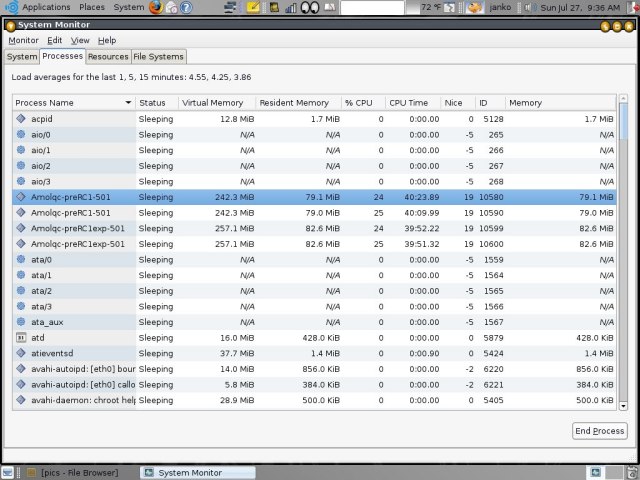
Task: Click the atieventsd process icon
Action: coord(21,353)
